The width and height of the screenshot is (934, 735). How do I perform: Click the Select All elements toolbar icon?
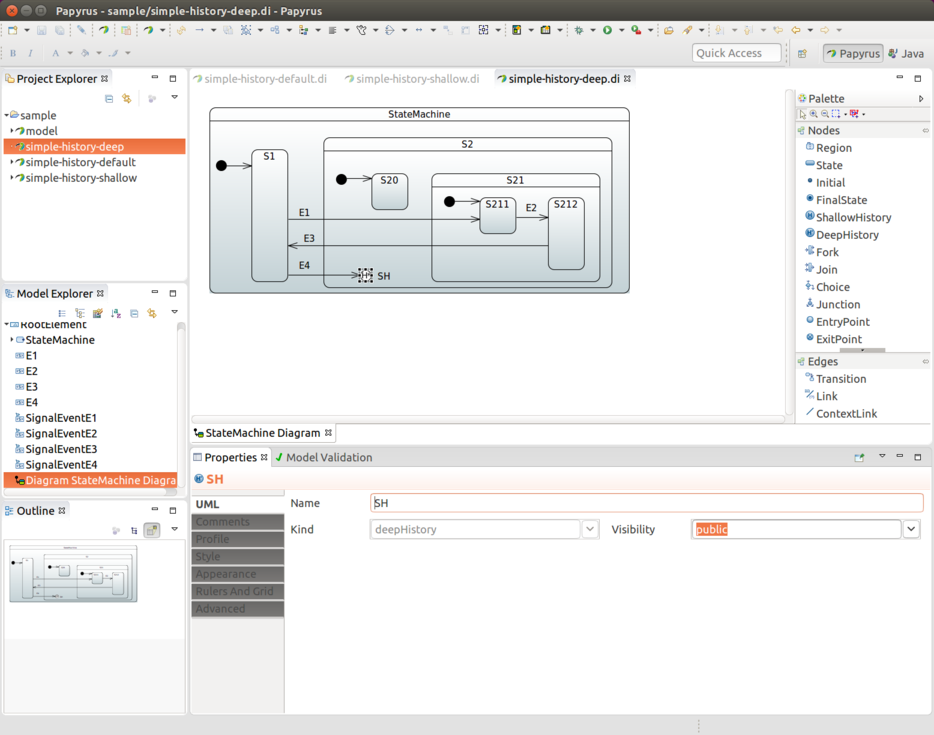[x=245, y=30]
